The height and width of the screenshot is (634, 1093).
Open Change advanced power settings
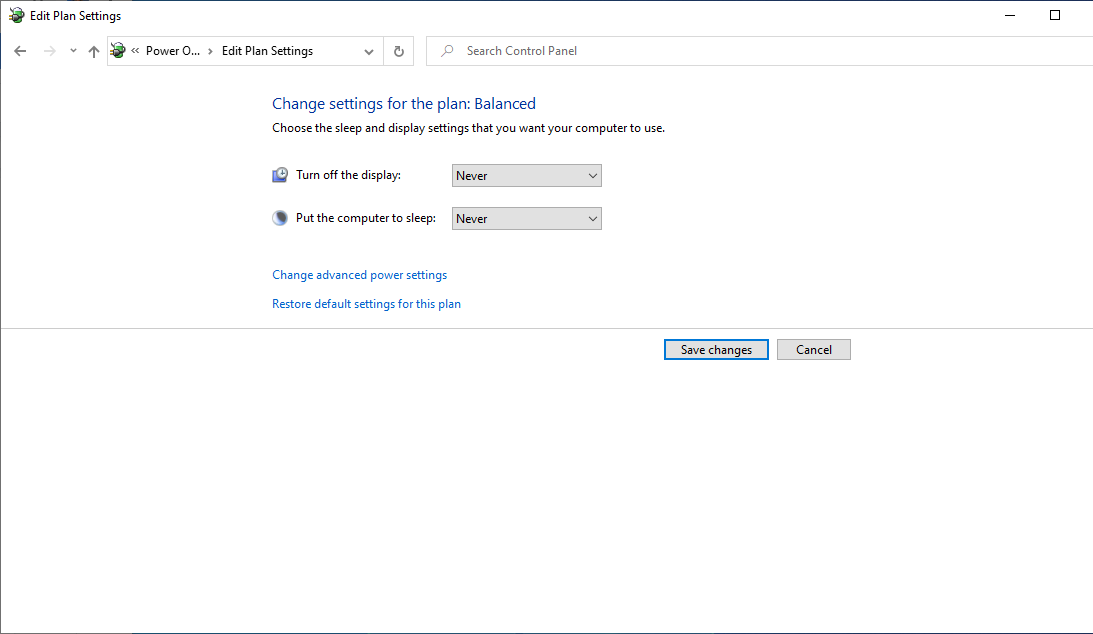point(360,275)
